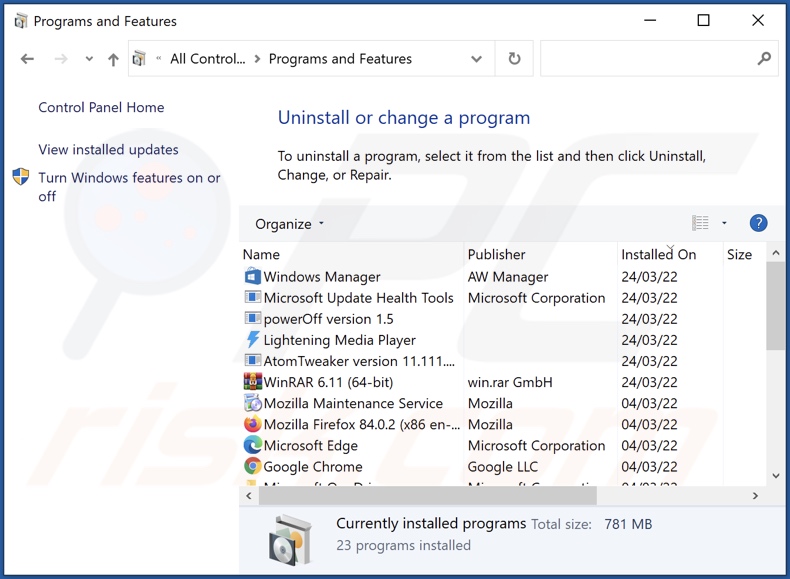790x579 pixels.
Task: Sort by the Publisher column header
Action: click(x=540, y=254)
